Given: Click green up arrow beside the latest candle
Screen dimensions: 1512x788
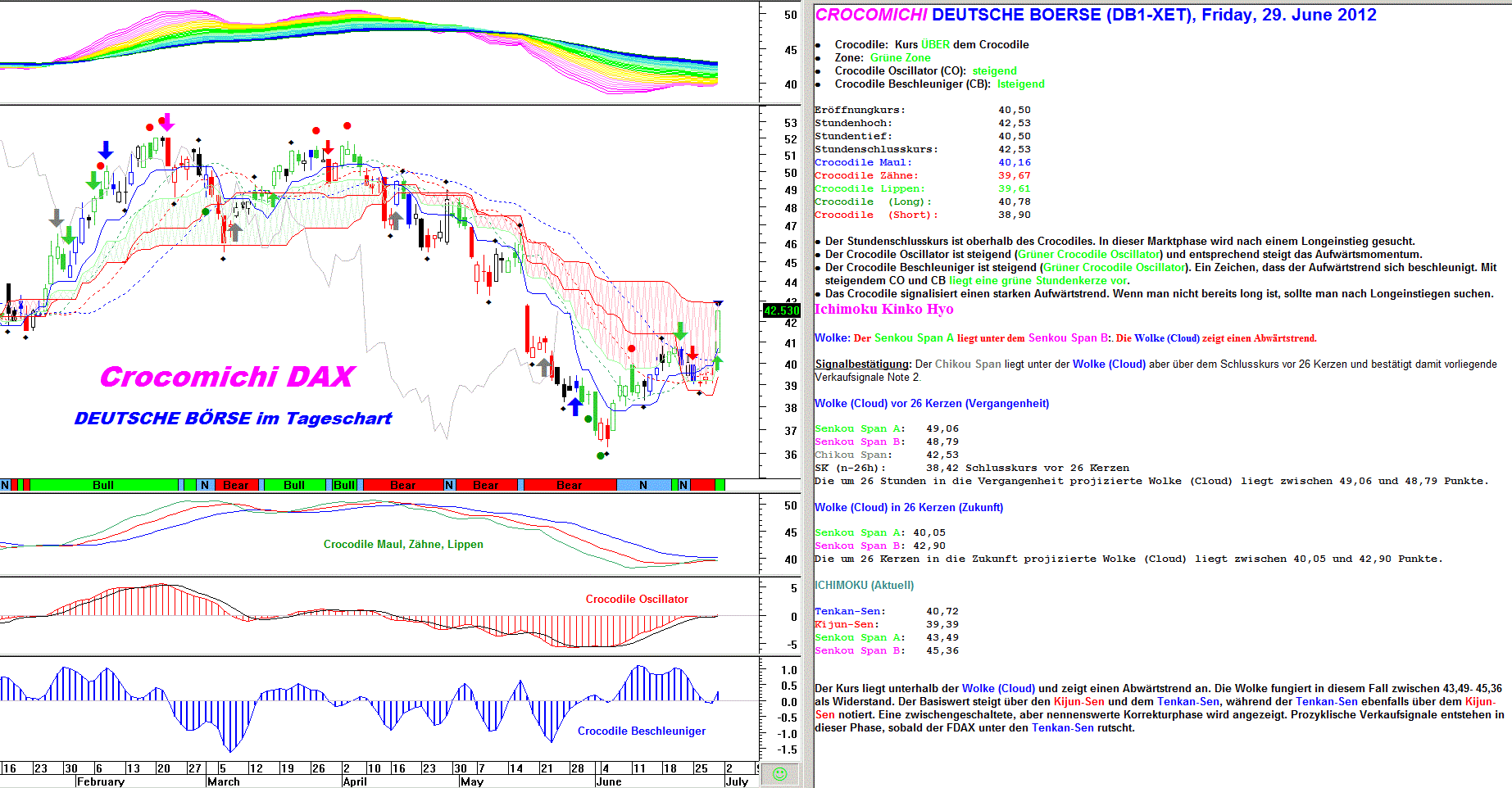Looking at the screenshot, I should pyautogui.click(x=718, y=361).
